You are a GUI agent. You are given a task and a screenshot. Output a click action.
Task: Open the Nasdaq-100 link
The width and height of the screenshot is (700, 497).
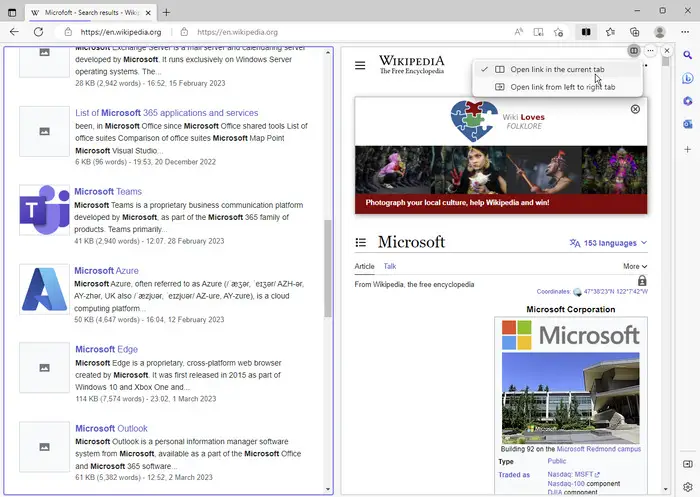(566, 484)
